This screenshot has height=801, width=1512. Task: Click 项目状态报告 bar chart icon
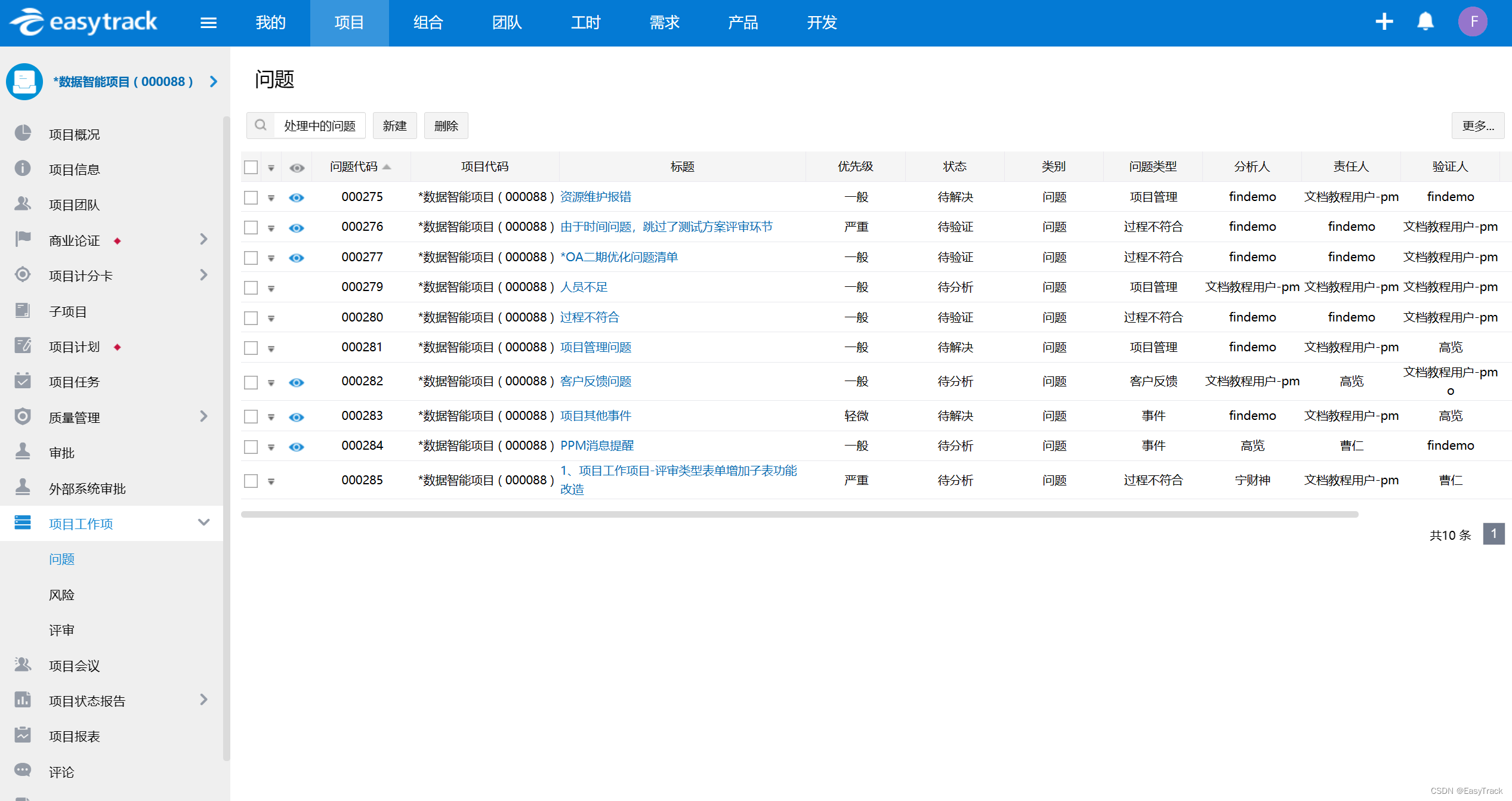tap(23, 700)
